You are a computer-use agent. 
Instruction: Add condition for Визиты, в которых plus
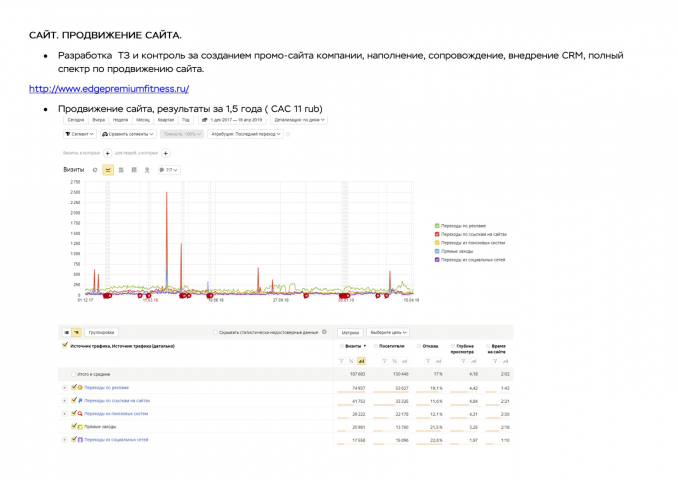pos(108,153)
